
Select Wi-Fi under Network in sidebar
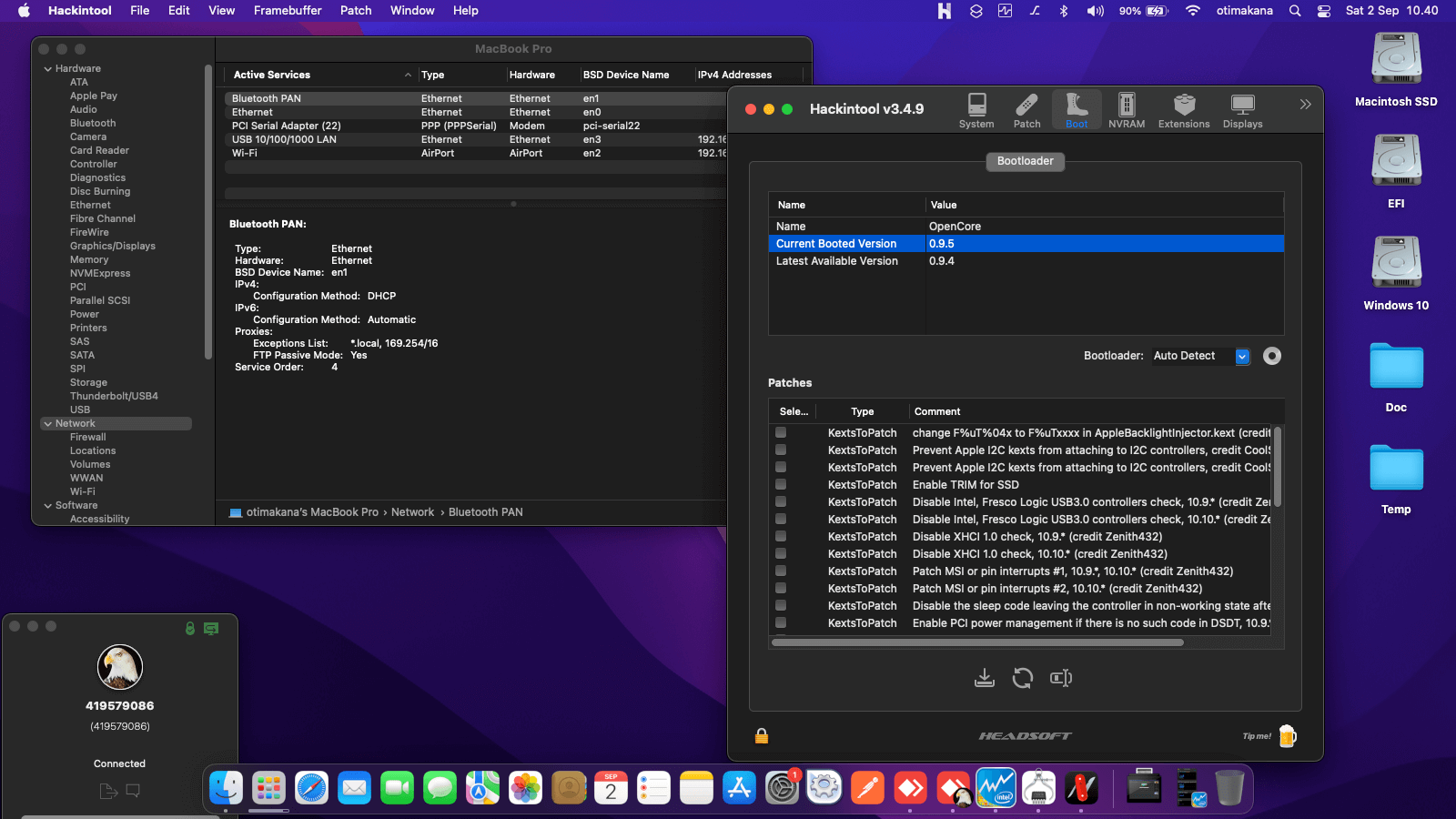pyautogui.click(x=83, y=492)
